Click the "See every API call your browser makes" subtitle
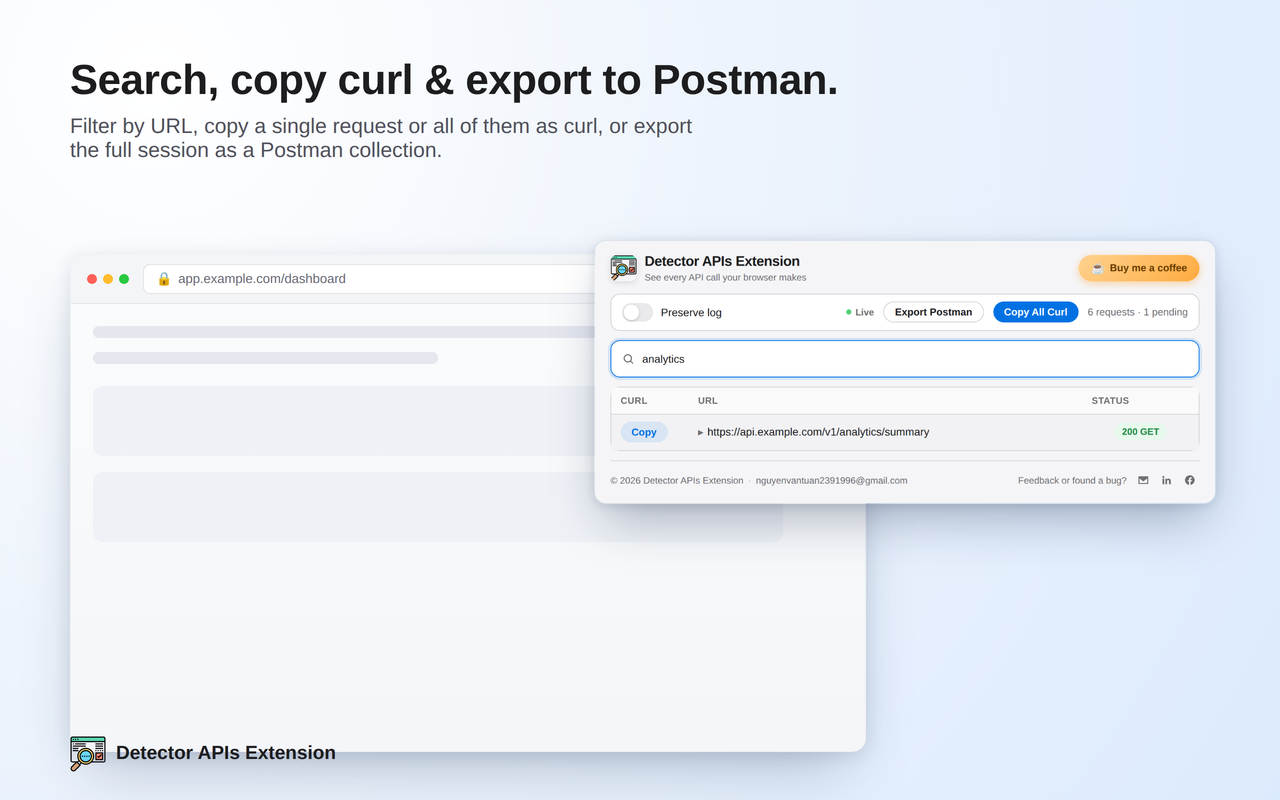This screenshot has height=800, width=1280. [x=725, y=277]
